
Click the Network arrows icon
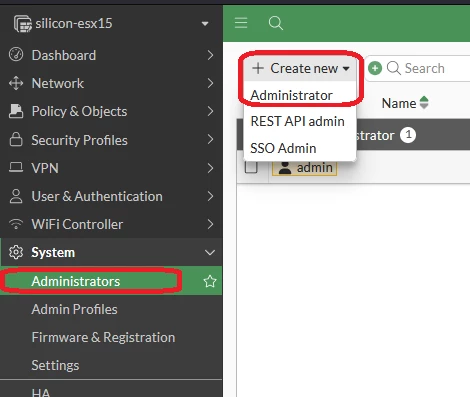(x=16, y=83)
